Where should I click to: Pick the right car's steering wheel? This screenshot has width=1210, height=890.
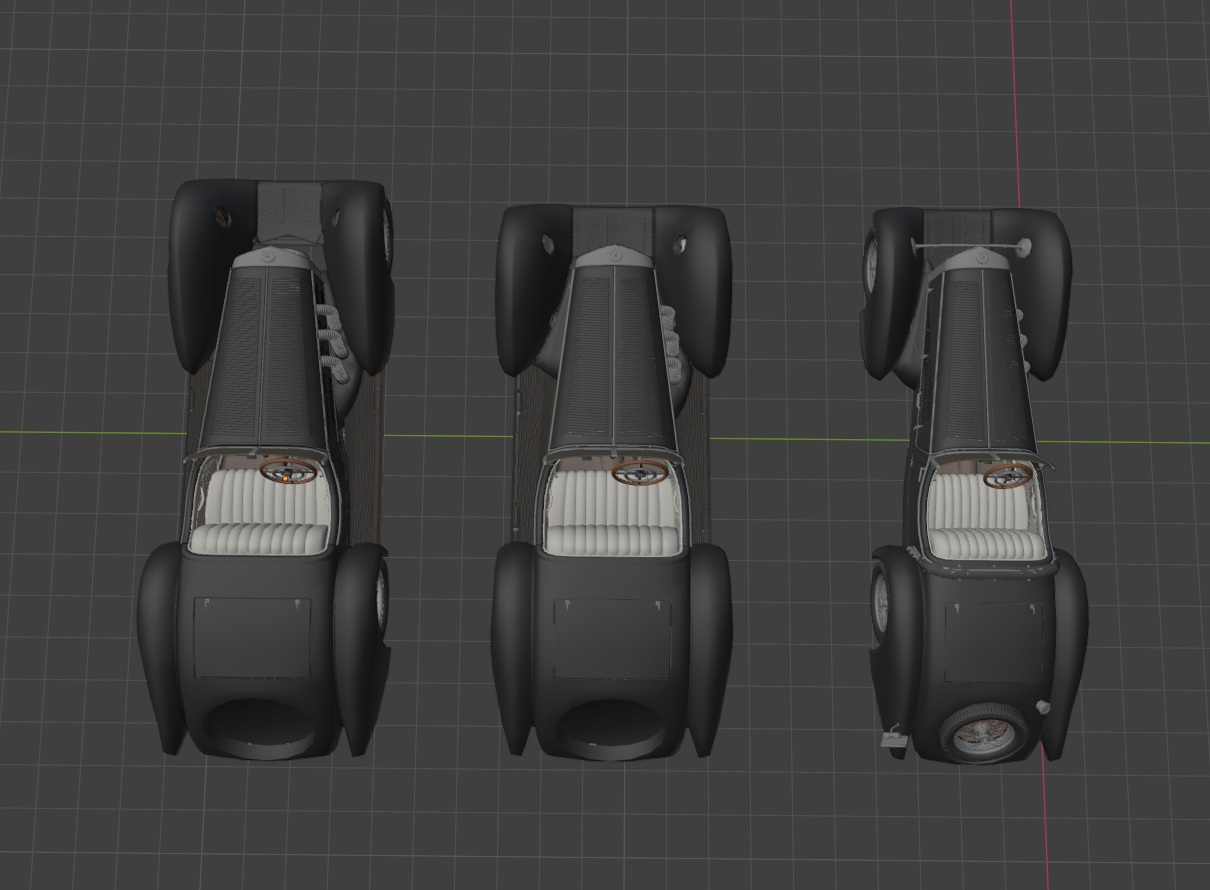click(x=1008, y=475)
